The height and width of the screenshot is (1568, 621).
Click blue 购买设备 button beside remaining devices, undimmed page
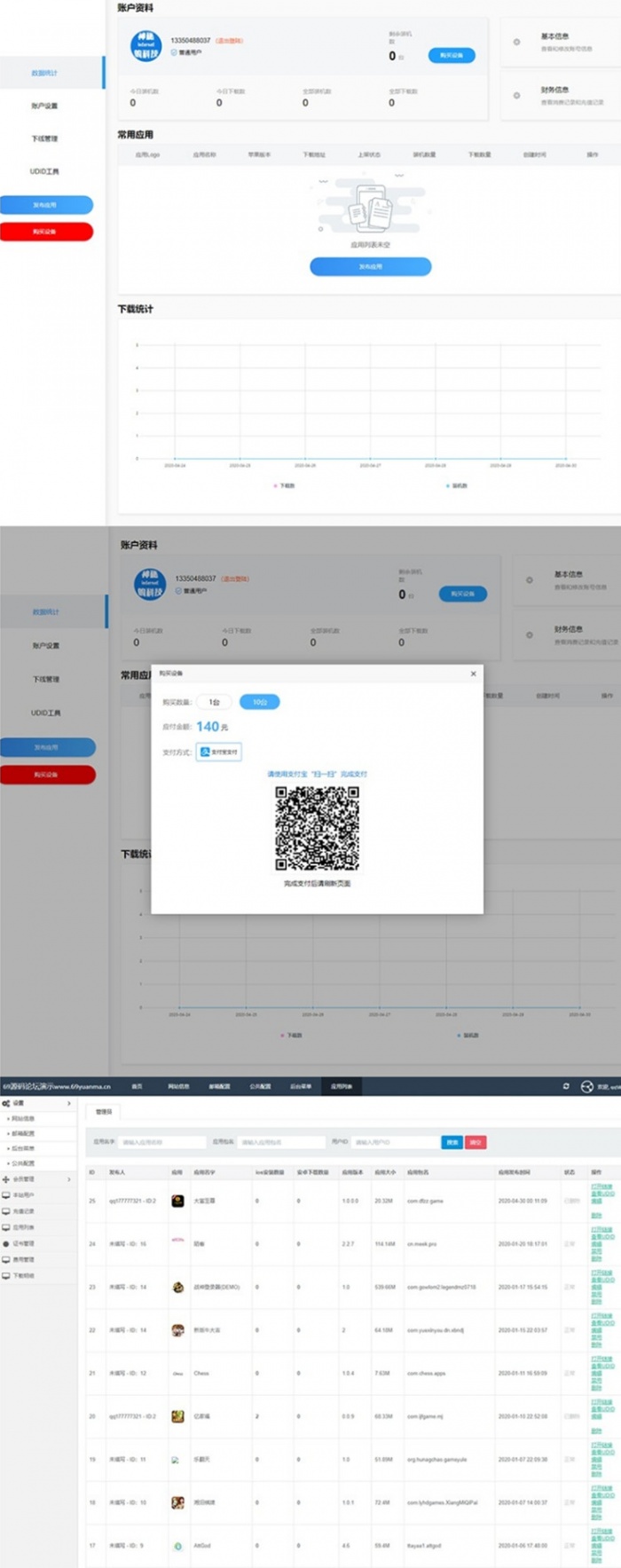[x=452, y=56]
